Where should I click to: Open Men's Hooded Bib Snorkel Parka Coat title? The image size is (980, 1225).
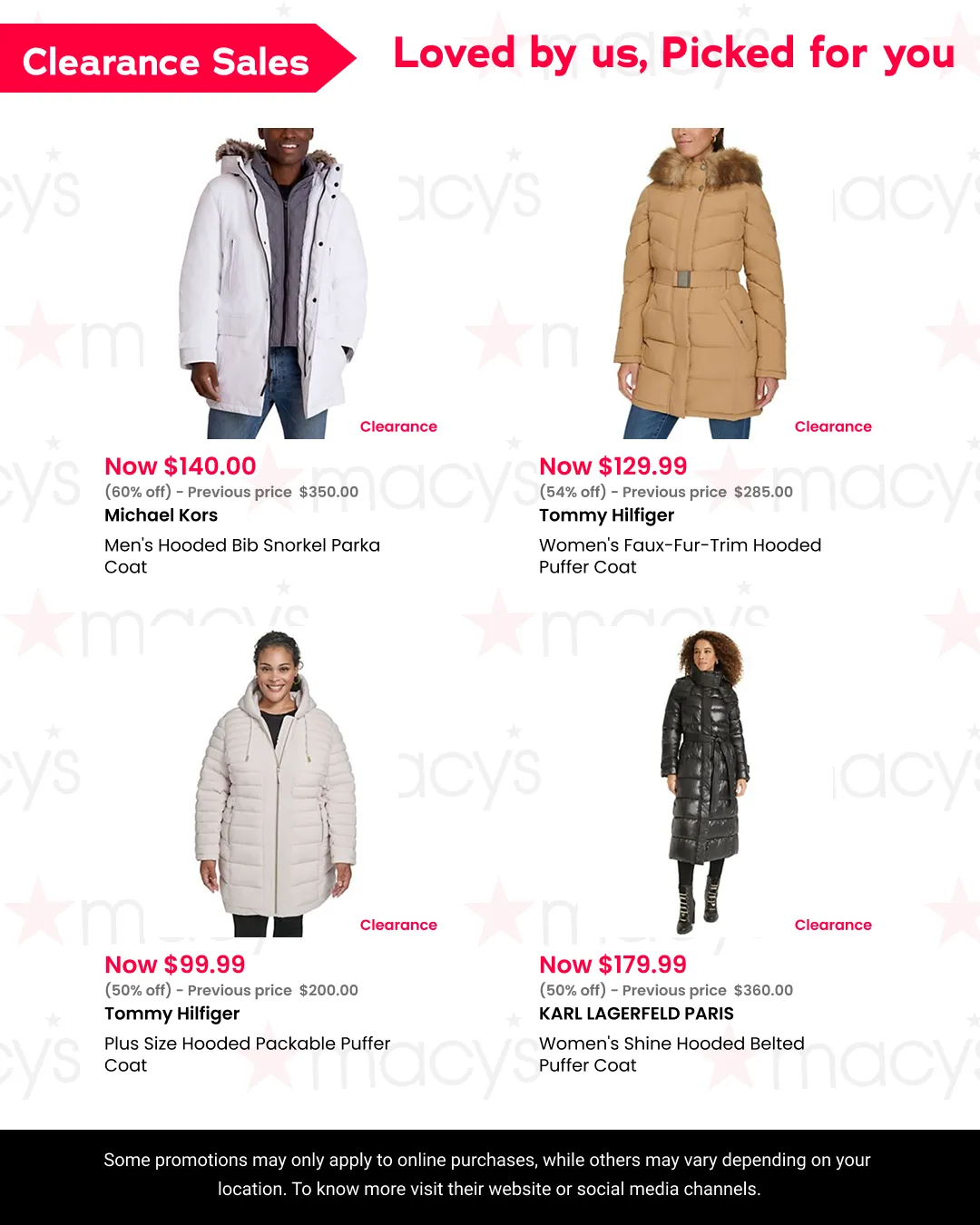point(242,556)
